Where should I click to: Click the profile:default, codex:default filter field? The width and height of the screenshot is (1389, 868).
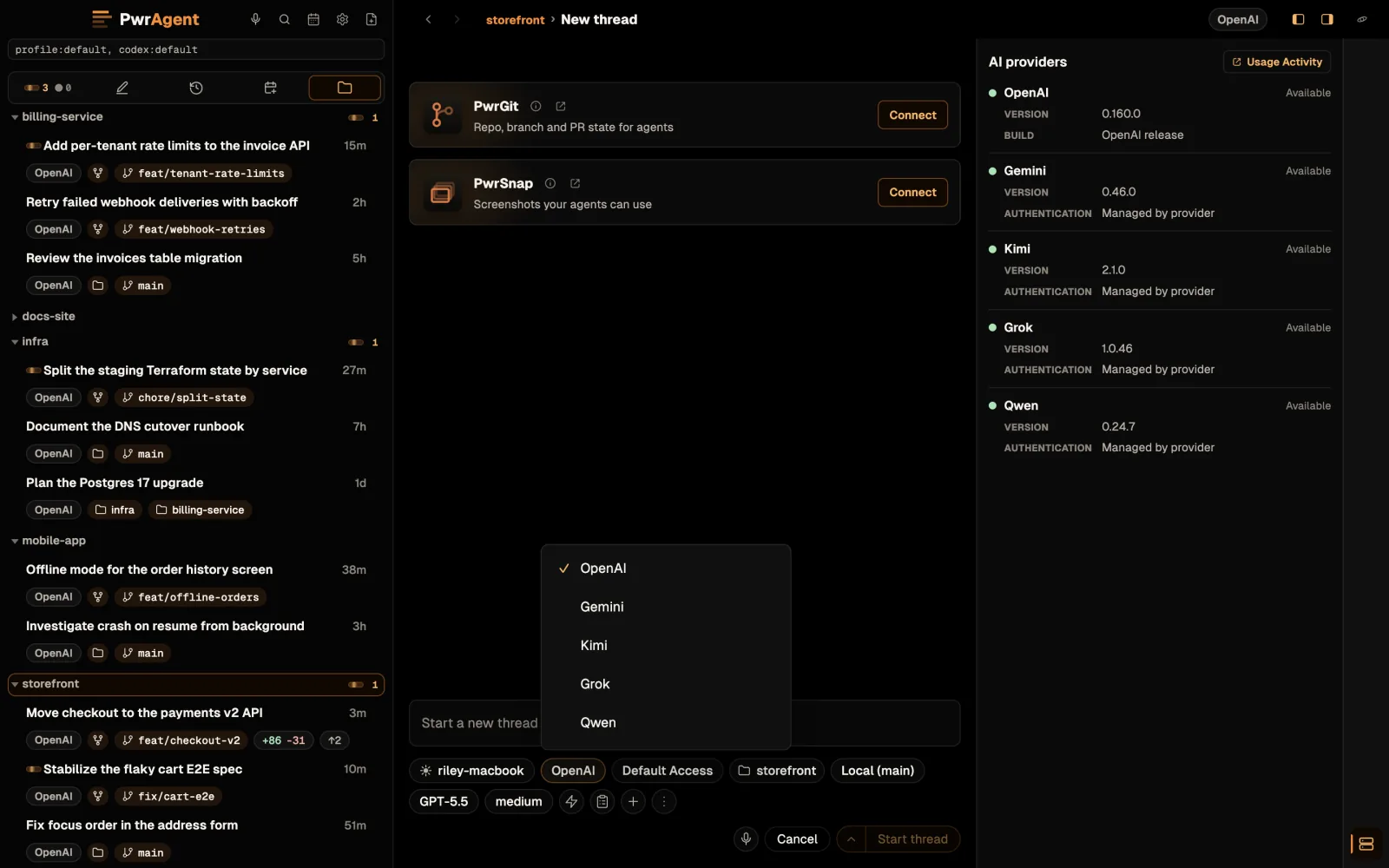(x=196, y=49)
